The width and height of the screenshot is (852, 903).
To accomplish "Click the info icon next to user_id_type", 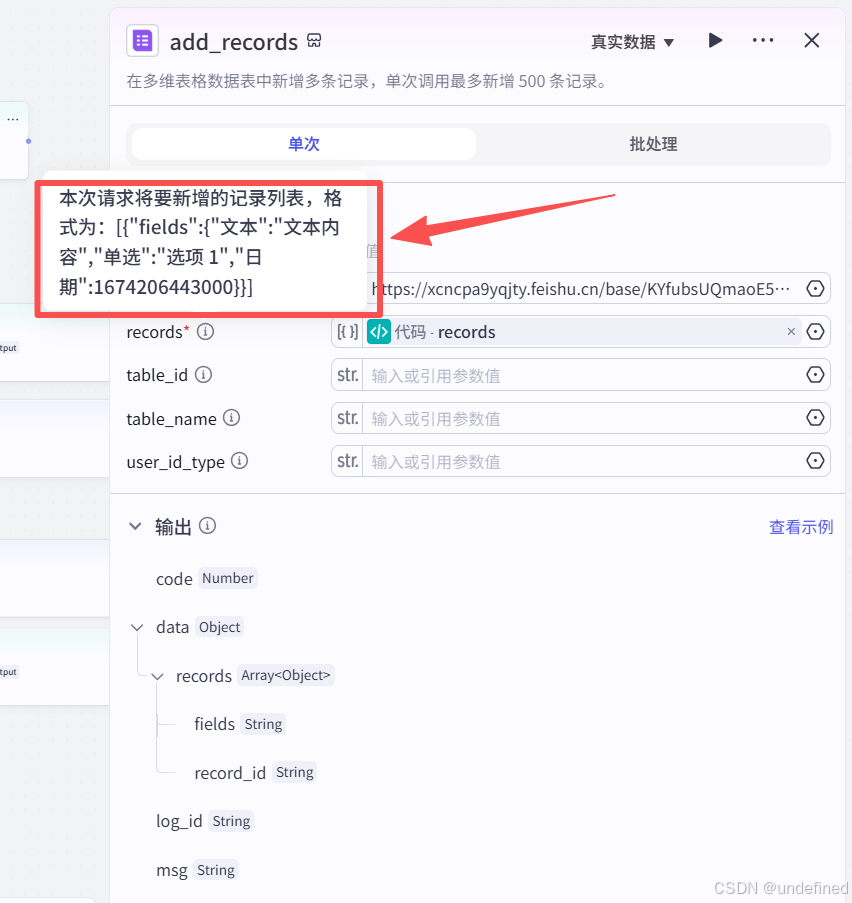I will tap(238, 461).
